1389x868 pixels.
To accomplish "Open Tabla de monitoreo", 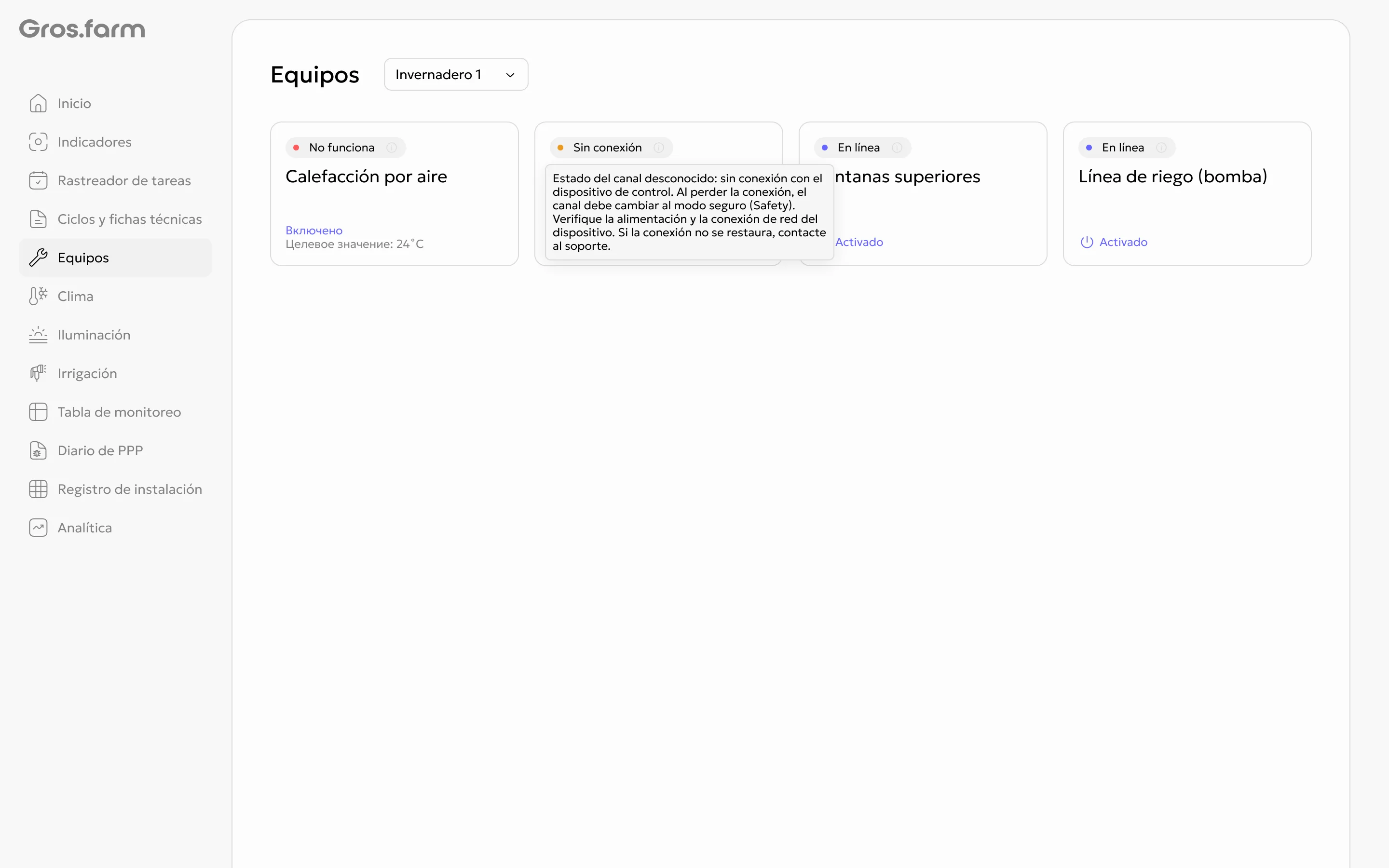I will click(115, 412).
